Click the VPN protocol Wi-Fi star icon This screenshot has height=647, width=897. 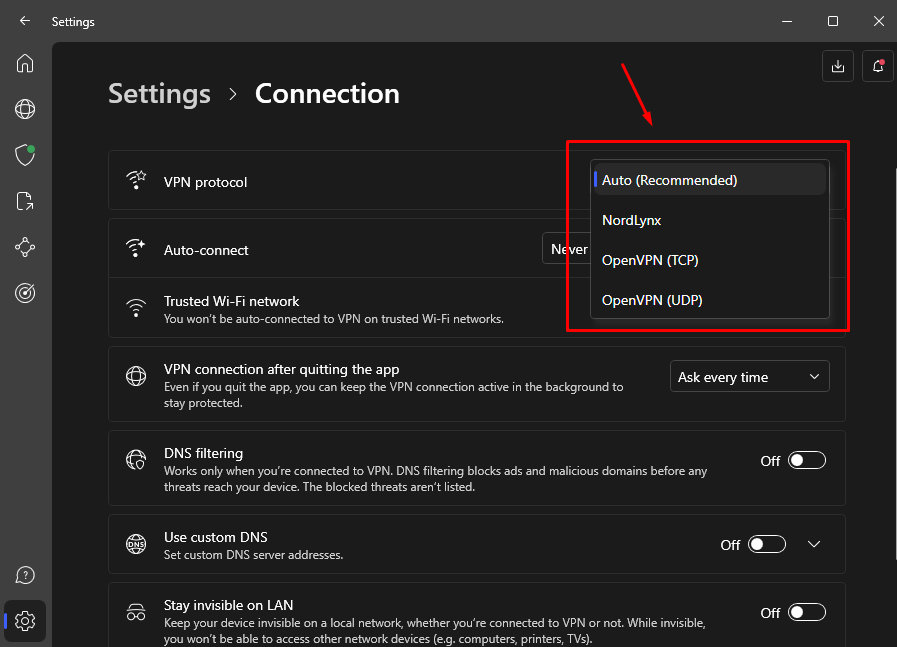(x=136, y=180)
